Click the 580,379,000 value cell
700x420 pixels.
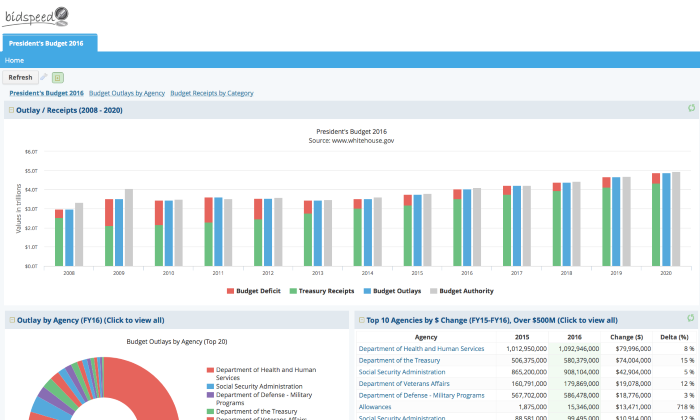coord(575,360)
